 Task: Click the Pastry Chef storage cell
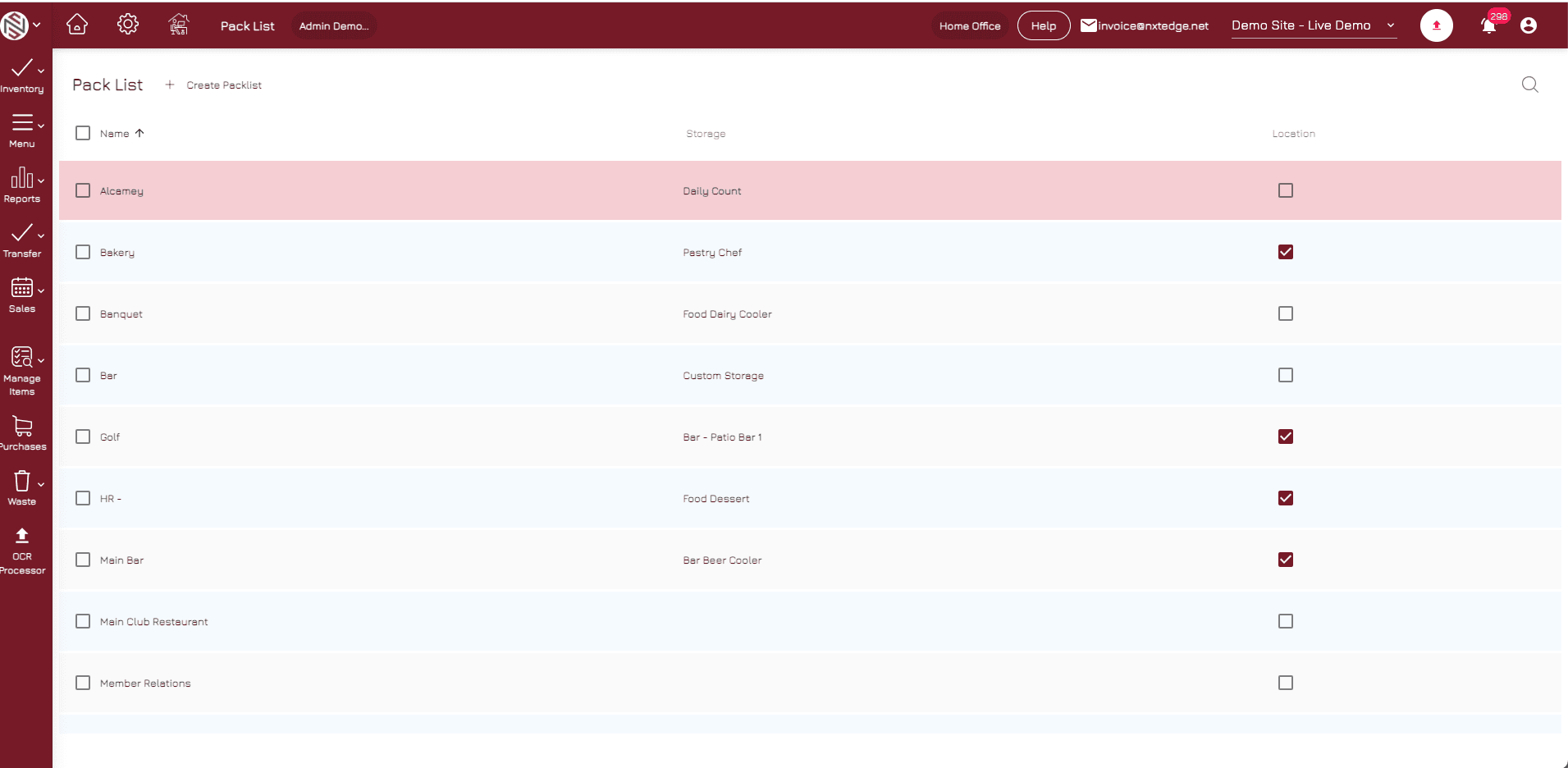[712, 253]
